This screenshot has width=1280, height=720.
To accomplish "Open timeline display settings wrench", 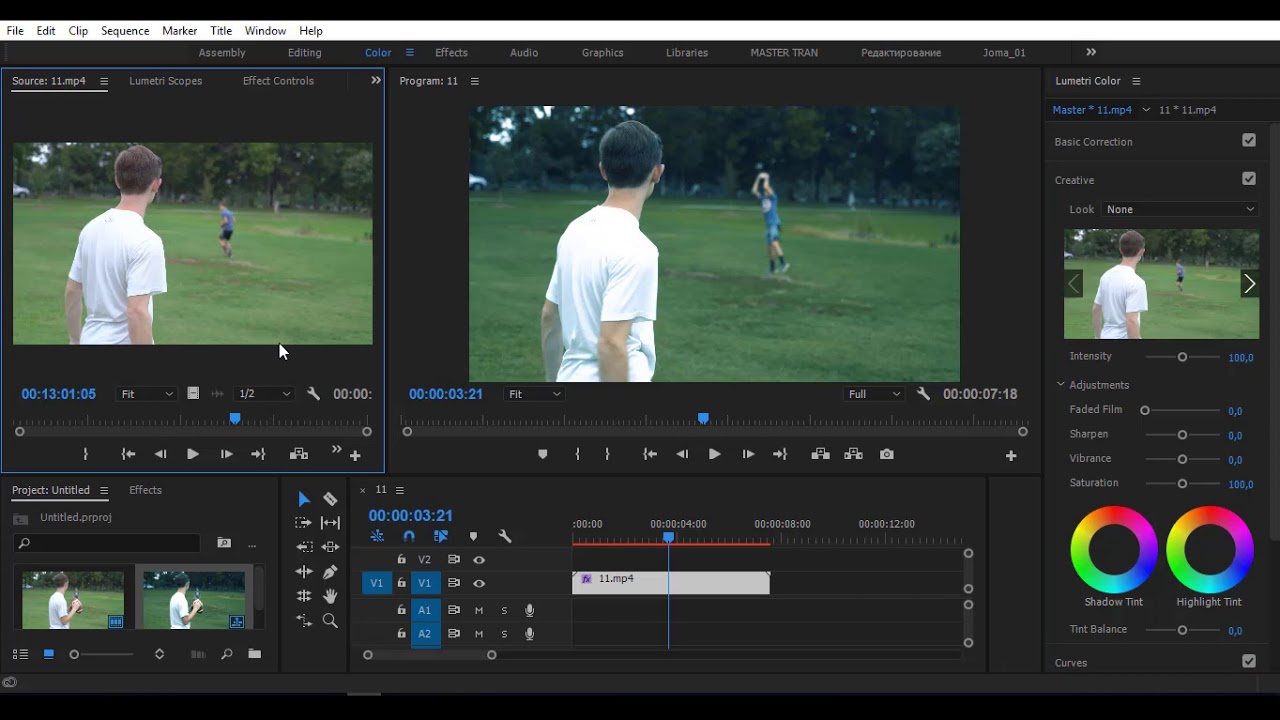I will 505,536.
